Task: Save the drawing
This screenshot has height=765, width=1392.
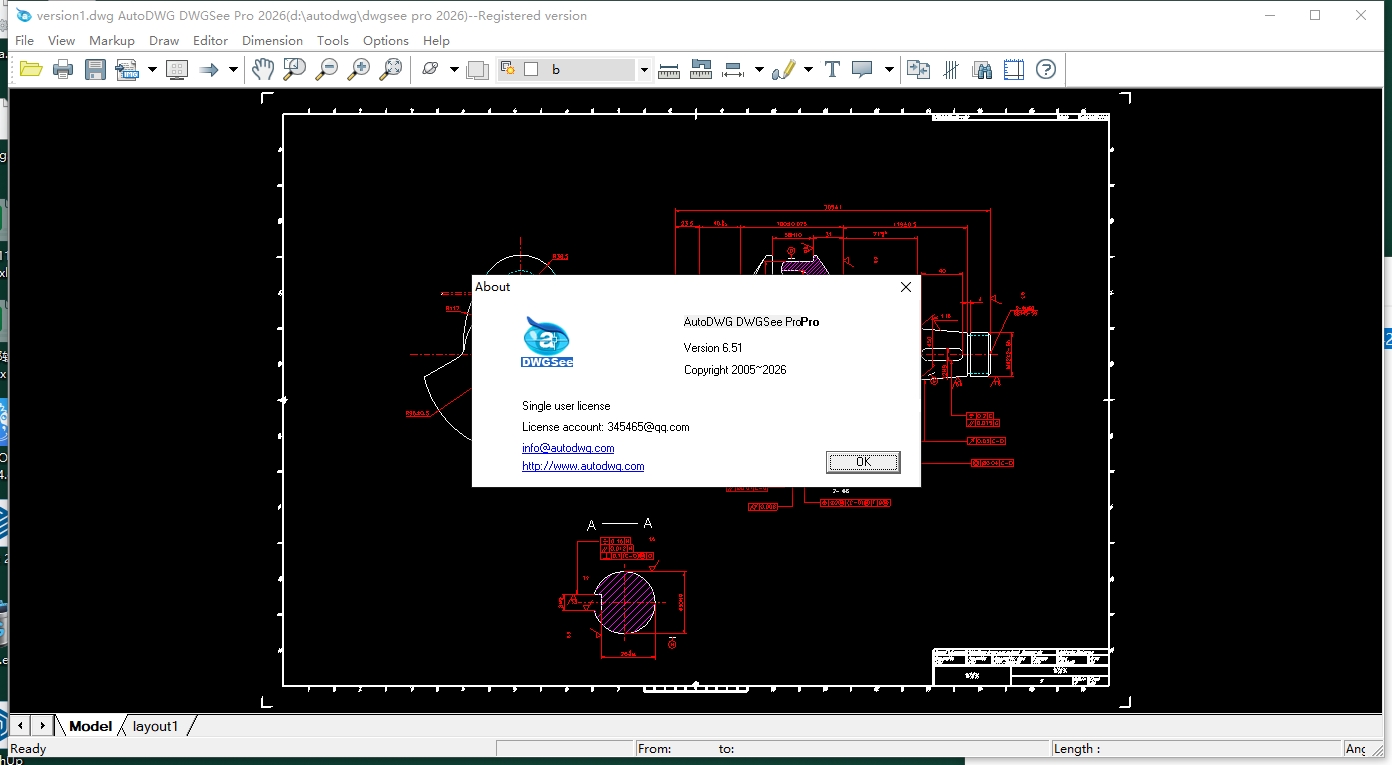Action: pyautogui.click(x=95, y=68)
